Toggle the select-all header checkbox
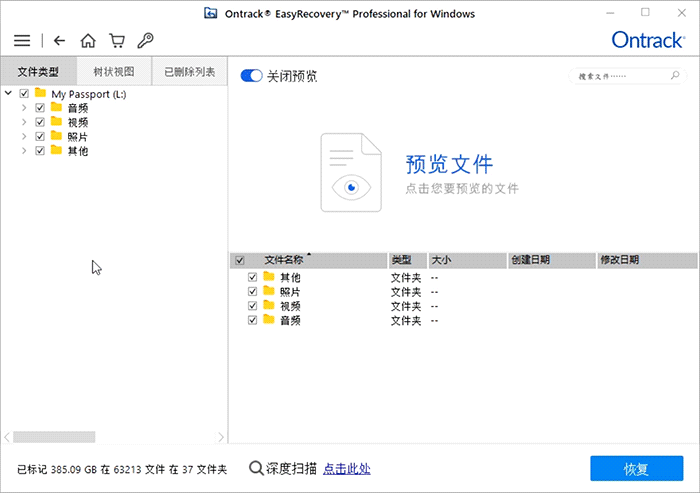The width and height of the screenshot is (700, 493). (x=239, y=260)
